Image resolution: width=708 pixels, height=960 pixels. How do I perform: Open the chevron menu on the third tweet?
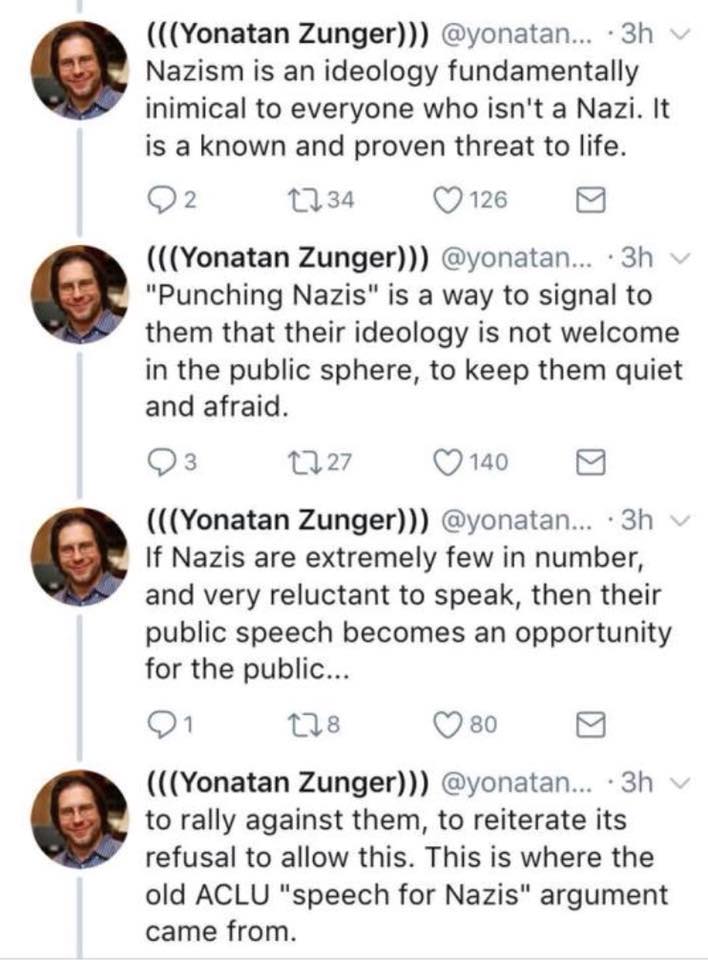pyautogui.click(x=680, y=521)
